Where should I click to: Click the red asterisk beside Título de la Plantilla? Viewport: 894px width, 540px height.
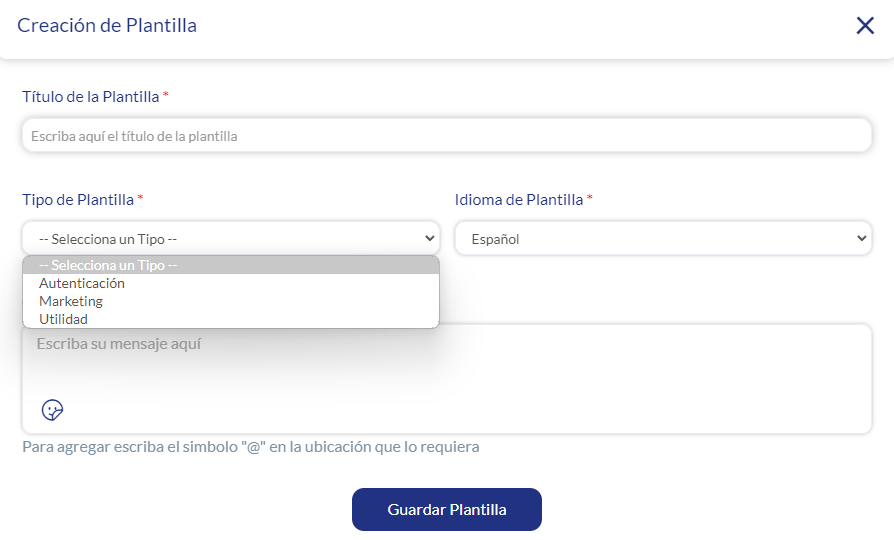[x=166, y=96]
